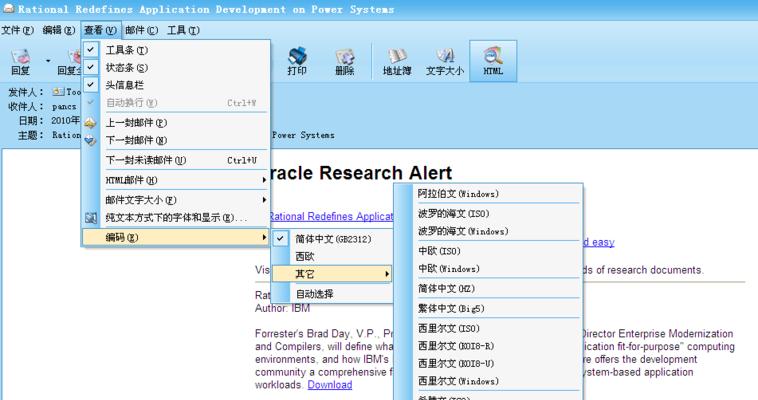Select 繁体中文(Big5) encoding

(x=488, y=308)
